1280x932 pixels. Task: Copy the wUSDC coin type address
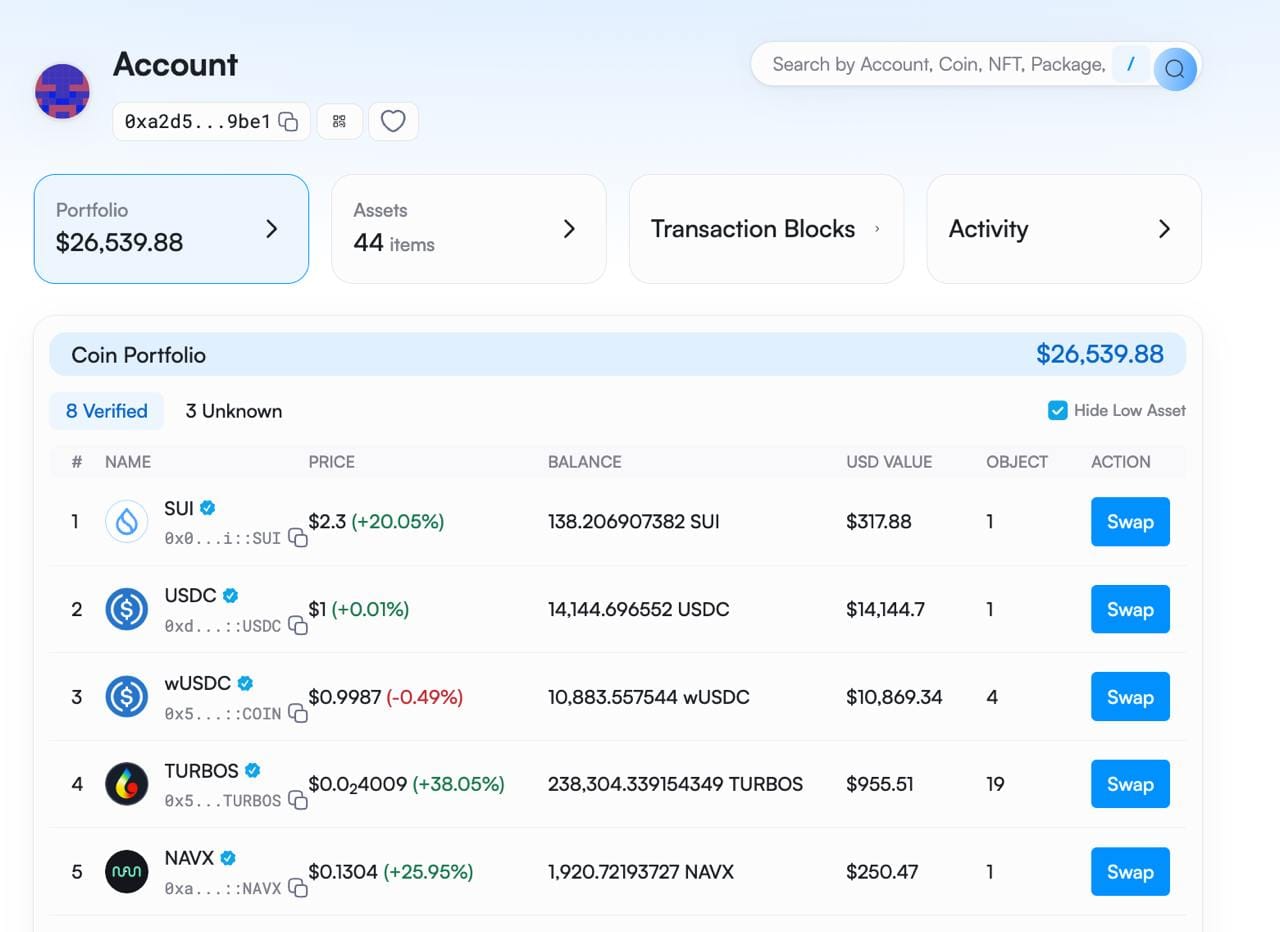click(x=298, y=713)
